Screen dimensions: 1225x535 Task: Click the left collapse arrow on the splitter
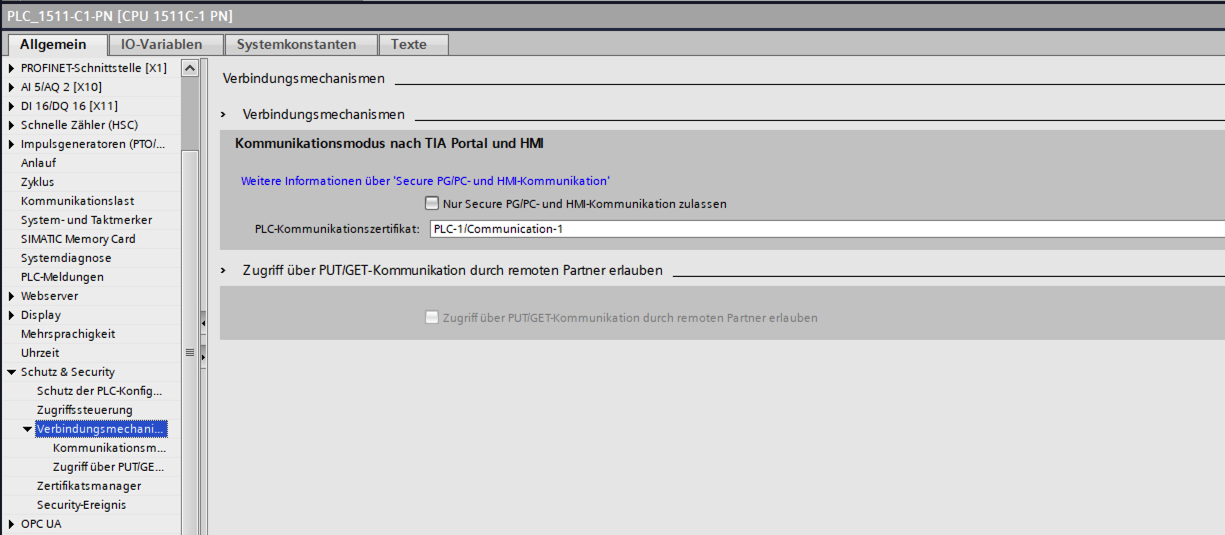(x=203, y=323)
